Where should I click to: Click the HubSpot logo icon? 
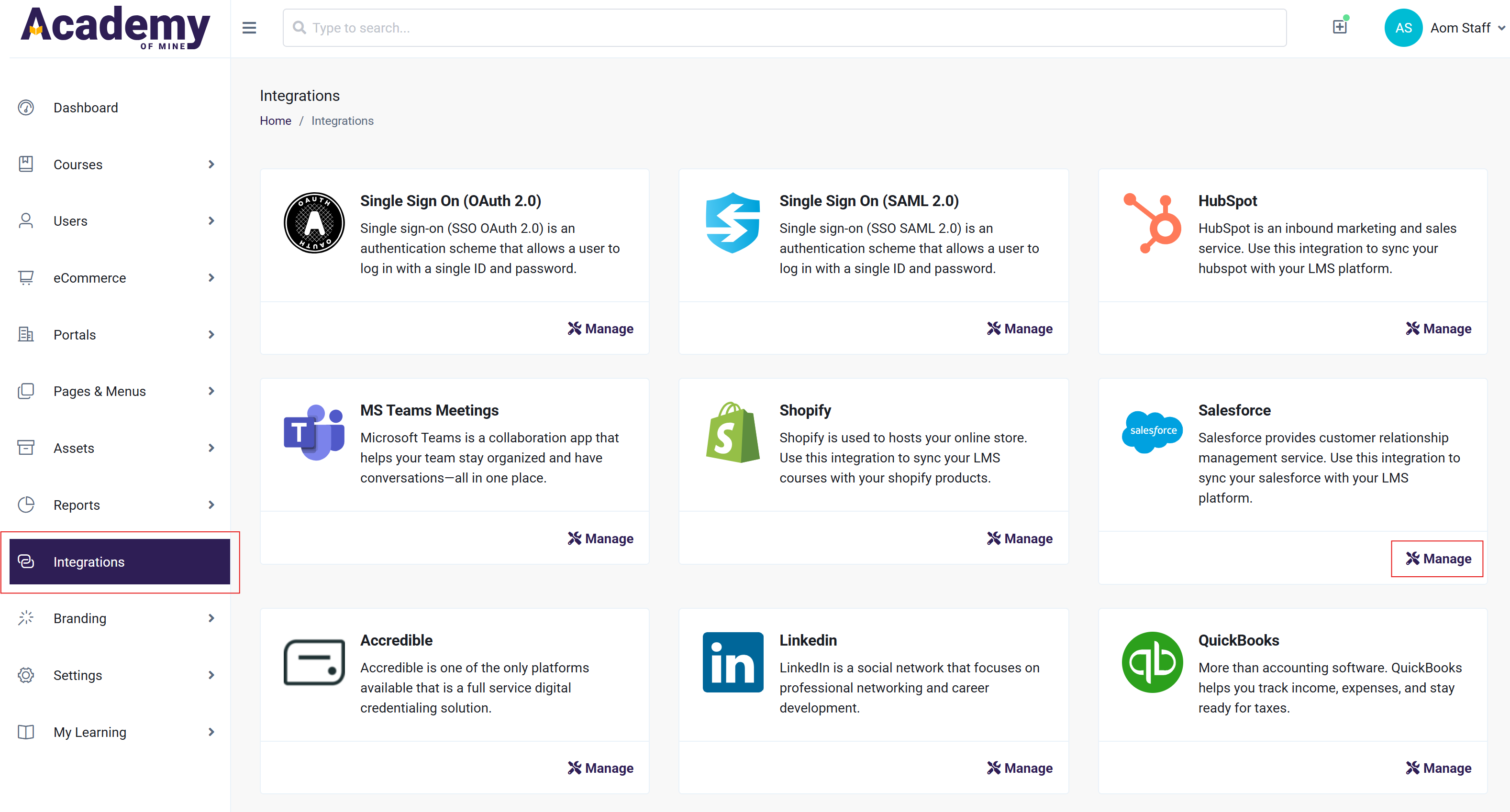click(1152, 223)
